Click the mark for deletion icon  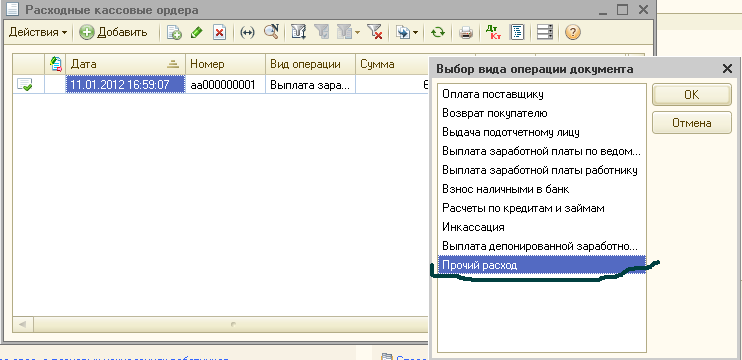point(219,33)
